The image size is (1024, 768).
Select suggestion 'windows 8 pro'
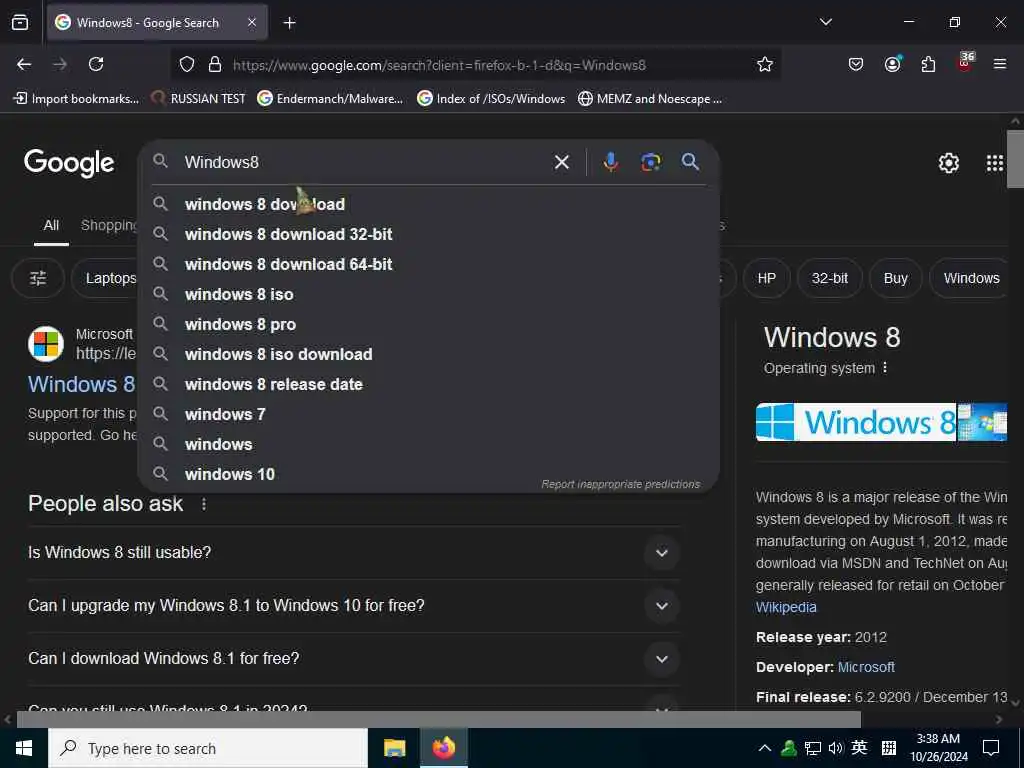click(428, 324)
